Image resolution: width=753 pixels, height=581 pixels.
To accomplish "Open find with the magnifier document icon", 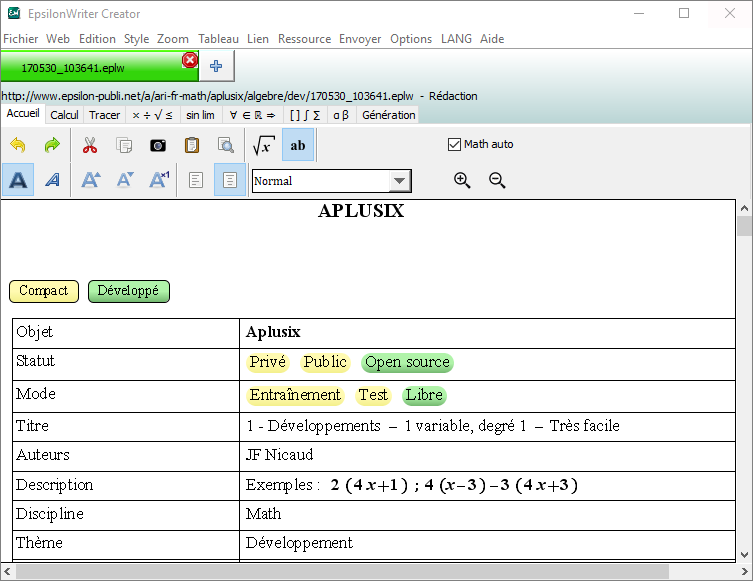I will (x=226, y=145).
